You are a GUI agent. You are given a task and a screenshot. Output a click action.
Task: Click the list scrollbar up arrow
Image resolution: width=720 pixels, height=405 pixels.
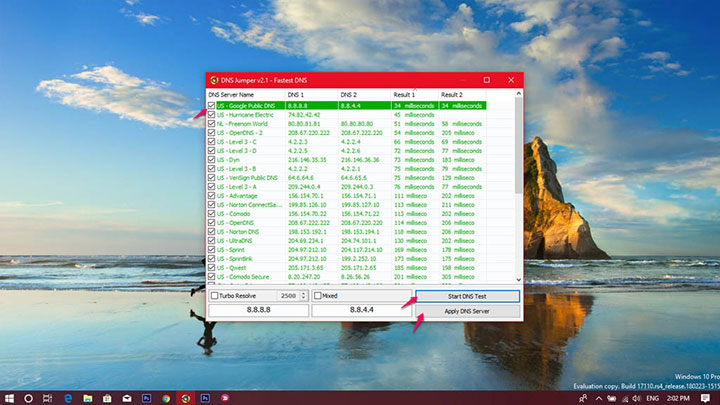coord(518,94)
